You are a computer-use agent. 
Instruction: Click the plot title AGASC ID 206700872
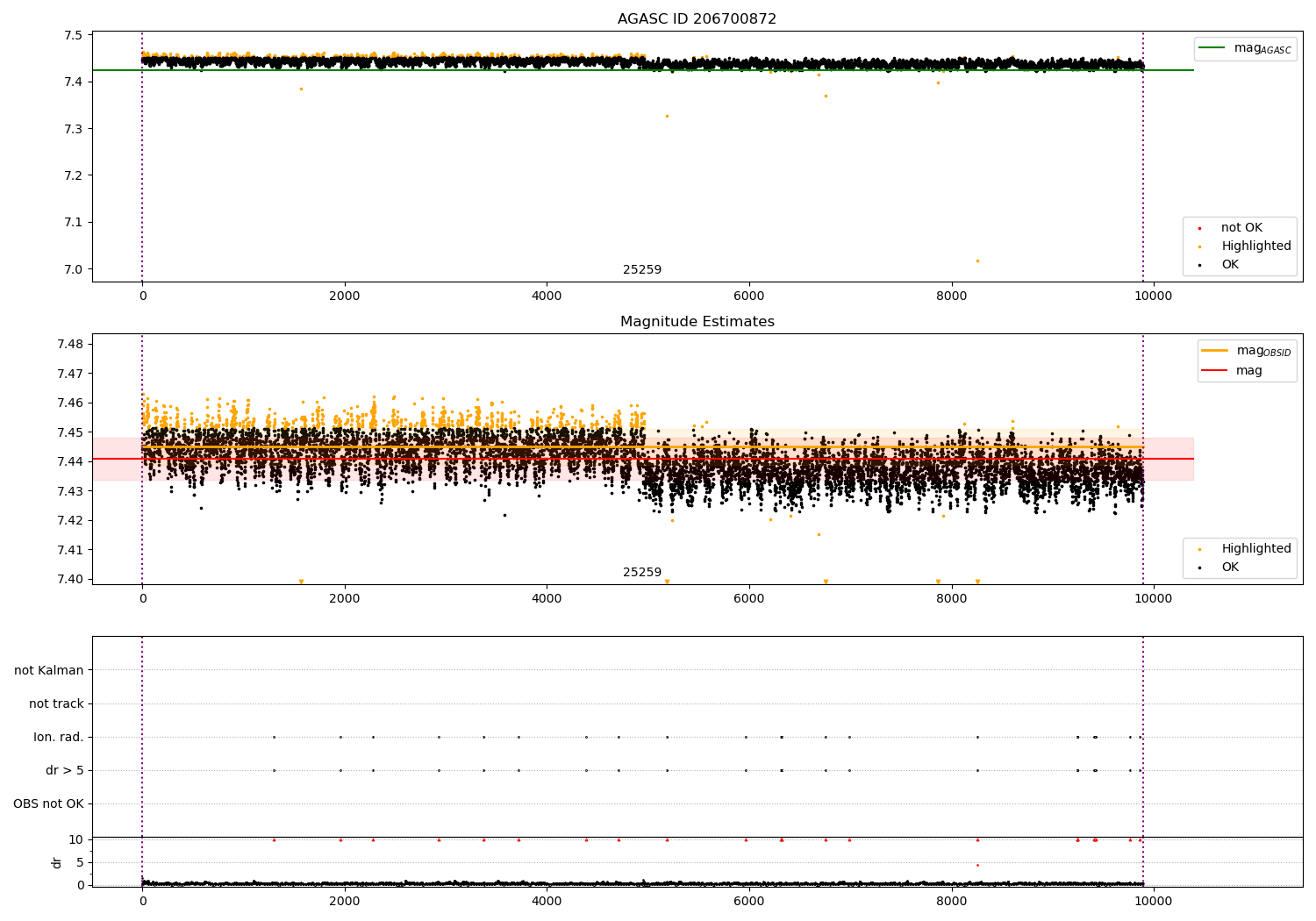[697, 19]
